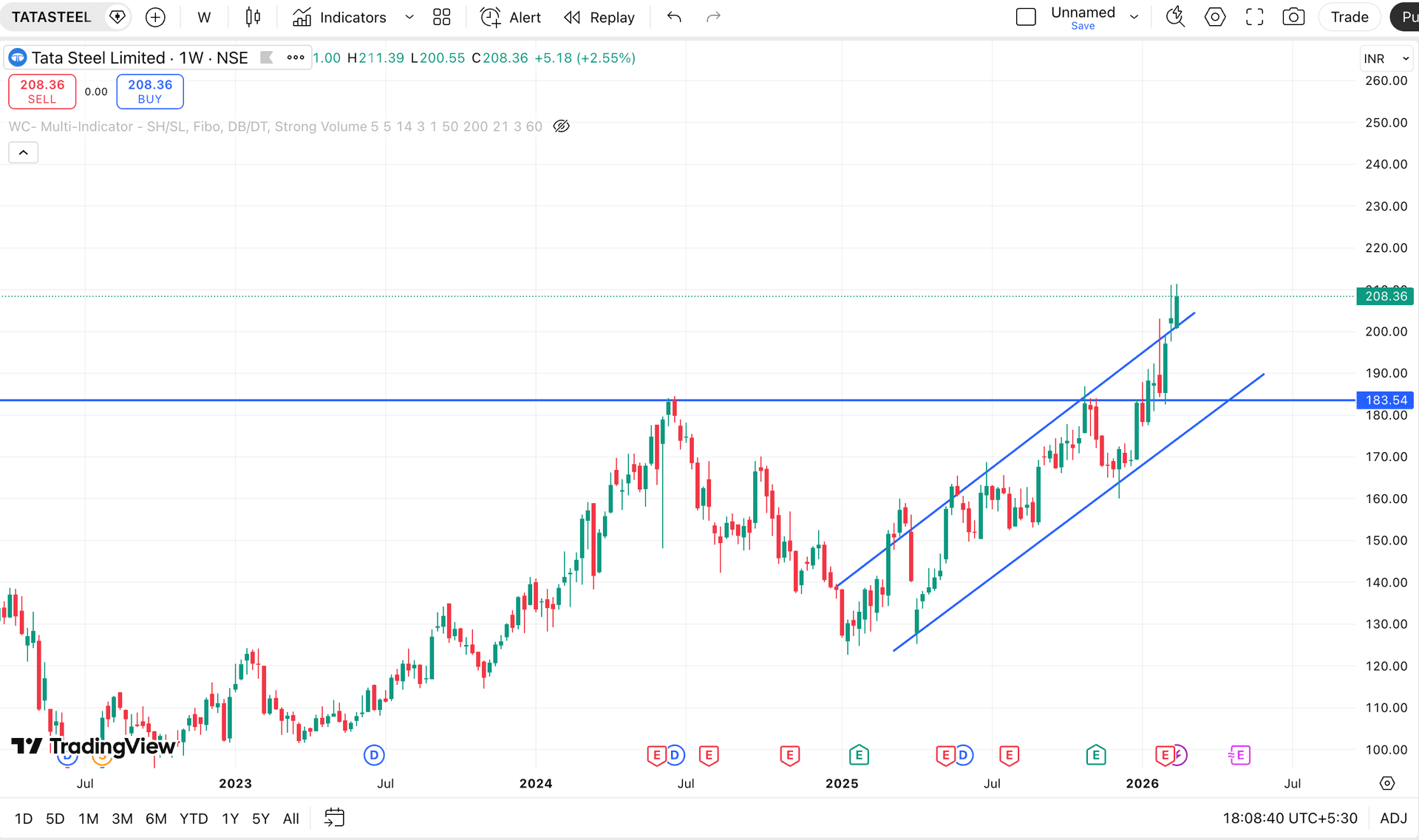Select the 5Y time range
The height and width of the screenshot is (840, 1419).
[x=261, y=819]
